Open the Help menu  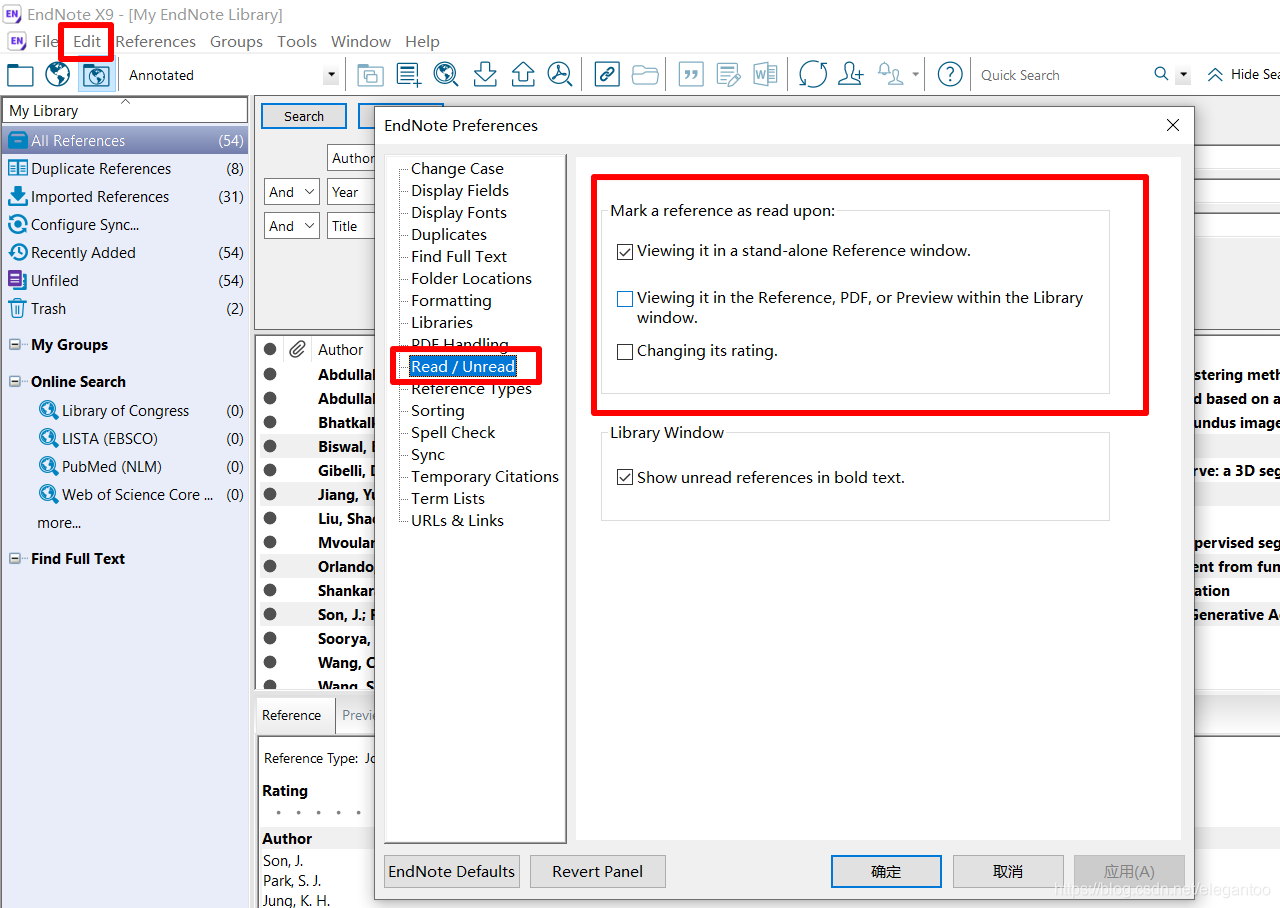tap(422, 41)
